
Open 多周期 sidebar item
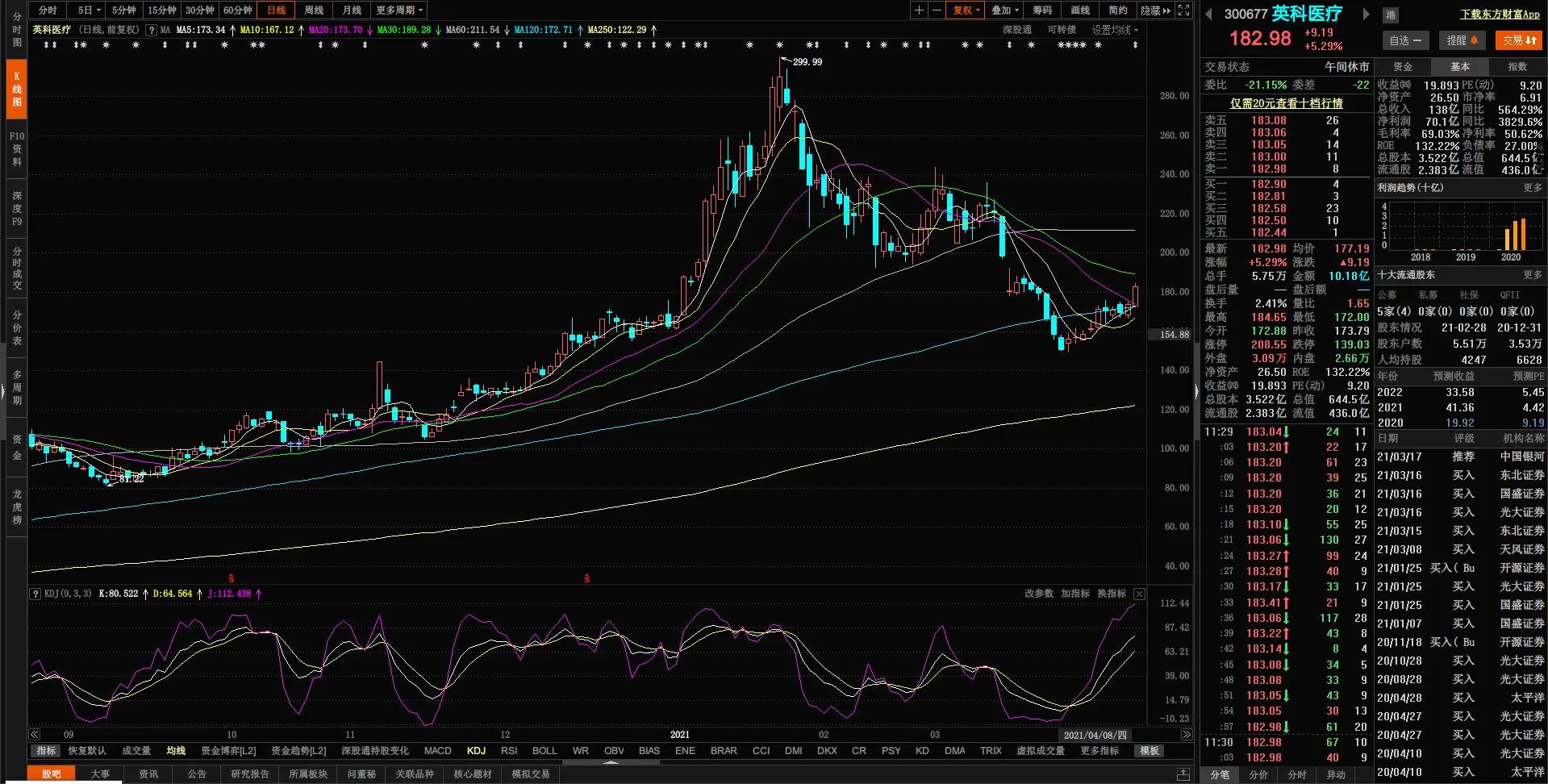17,388
